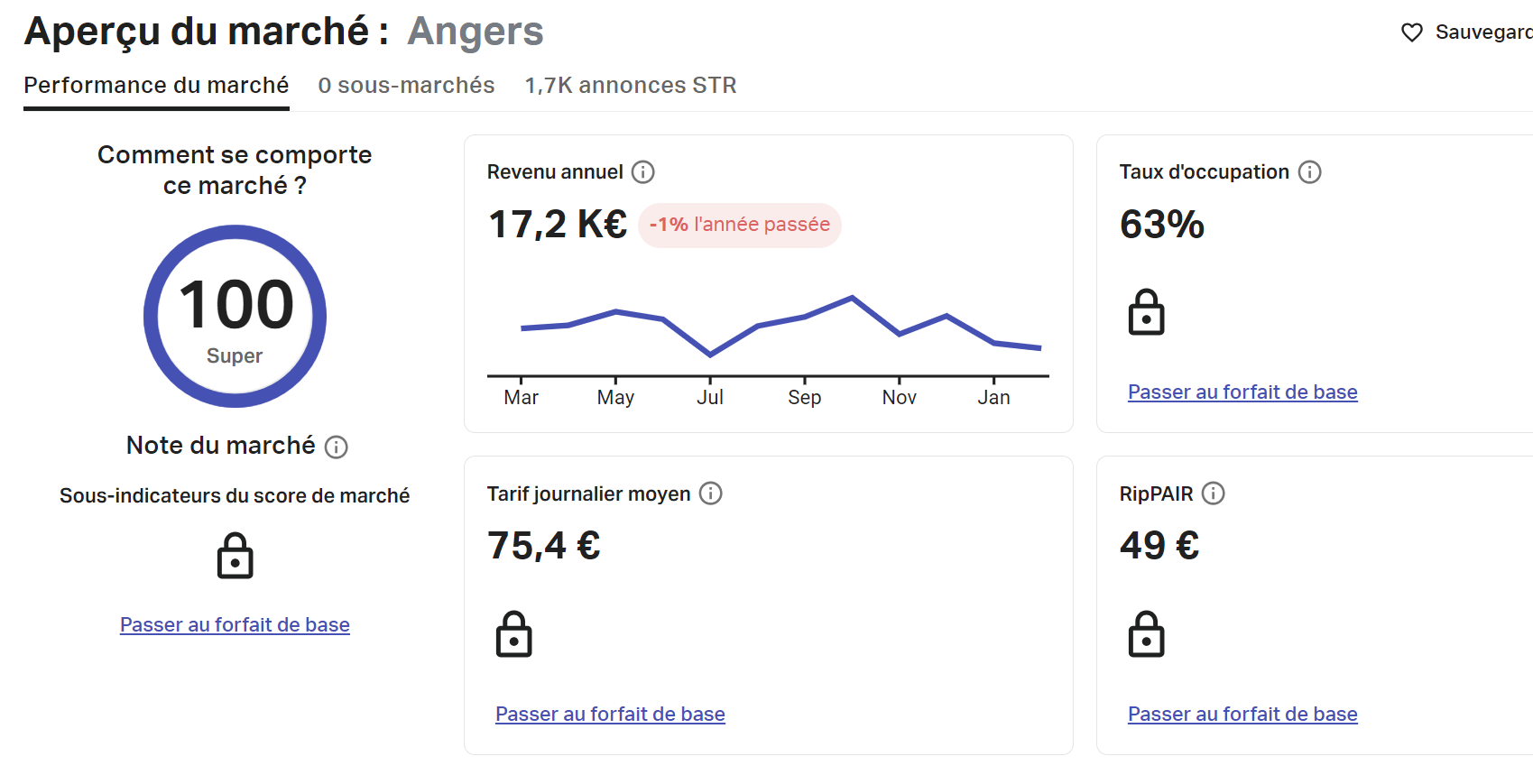Click the lock icon under Sous-indicateurs du score
1533x784 pixels.
click(235, 556)
